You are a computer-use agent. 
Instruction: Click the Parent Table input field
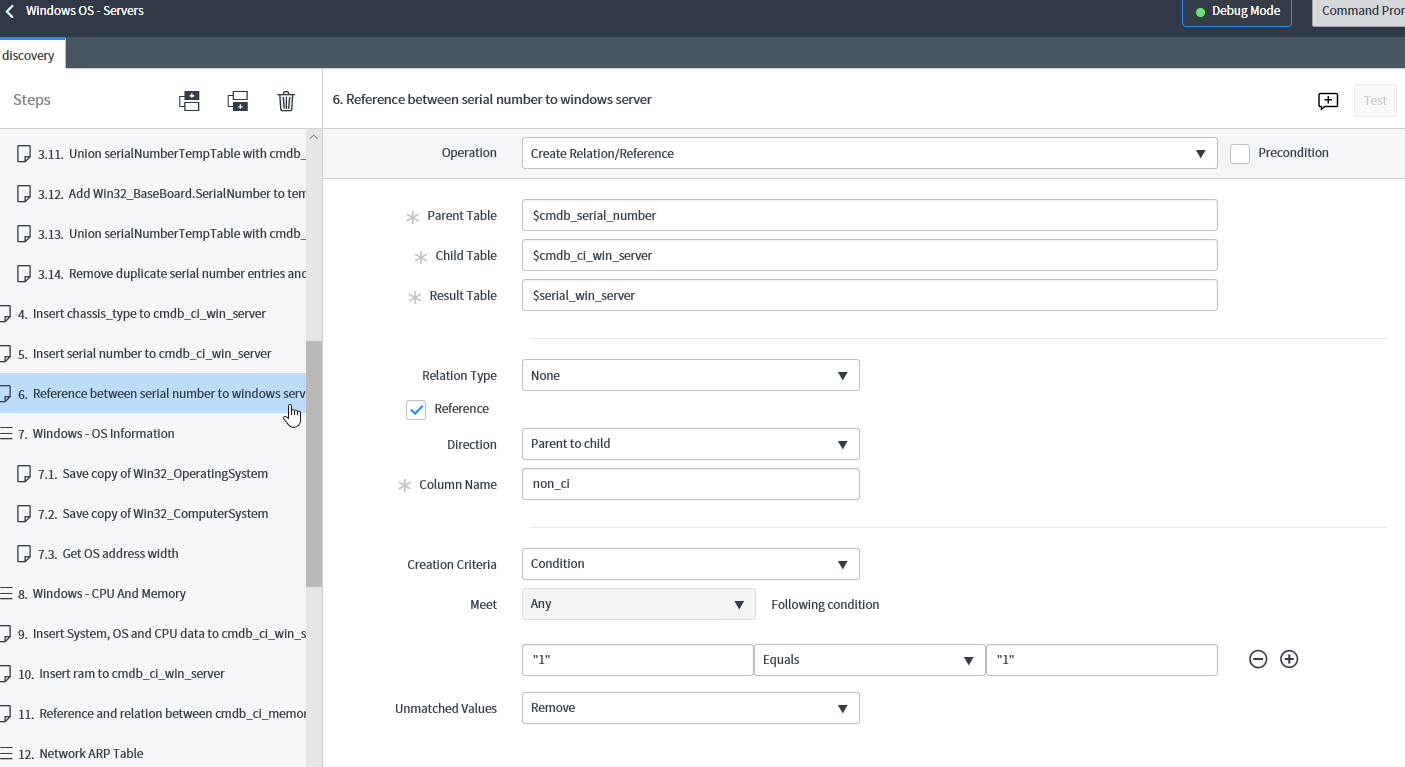pyautogui.click(x=869, y=215)
